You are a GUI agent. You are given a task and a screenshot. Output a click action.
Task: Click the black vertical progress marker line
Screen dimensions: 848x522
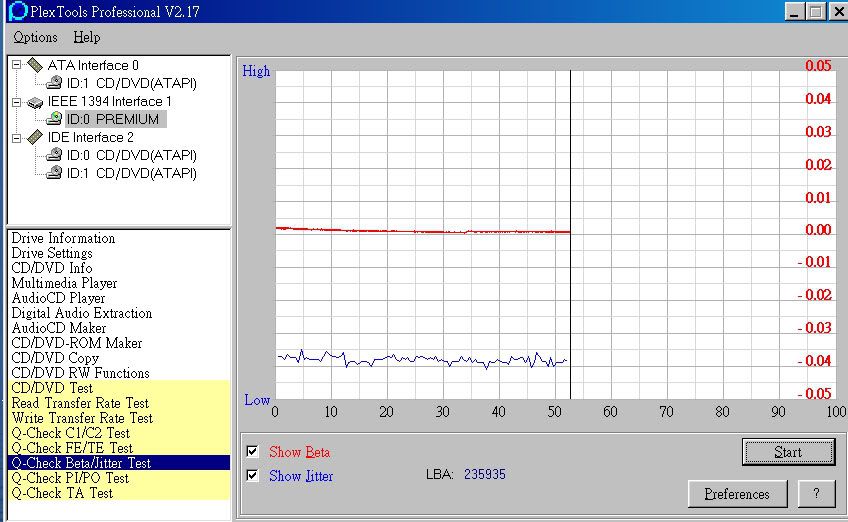pos(570,234)
